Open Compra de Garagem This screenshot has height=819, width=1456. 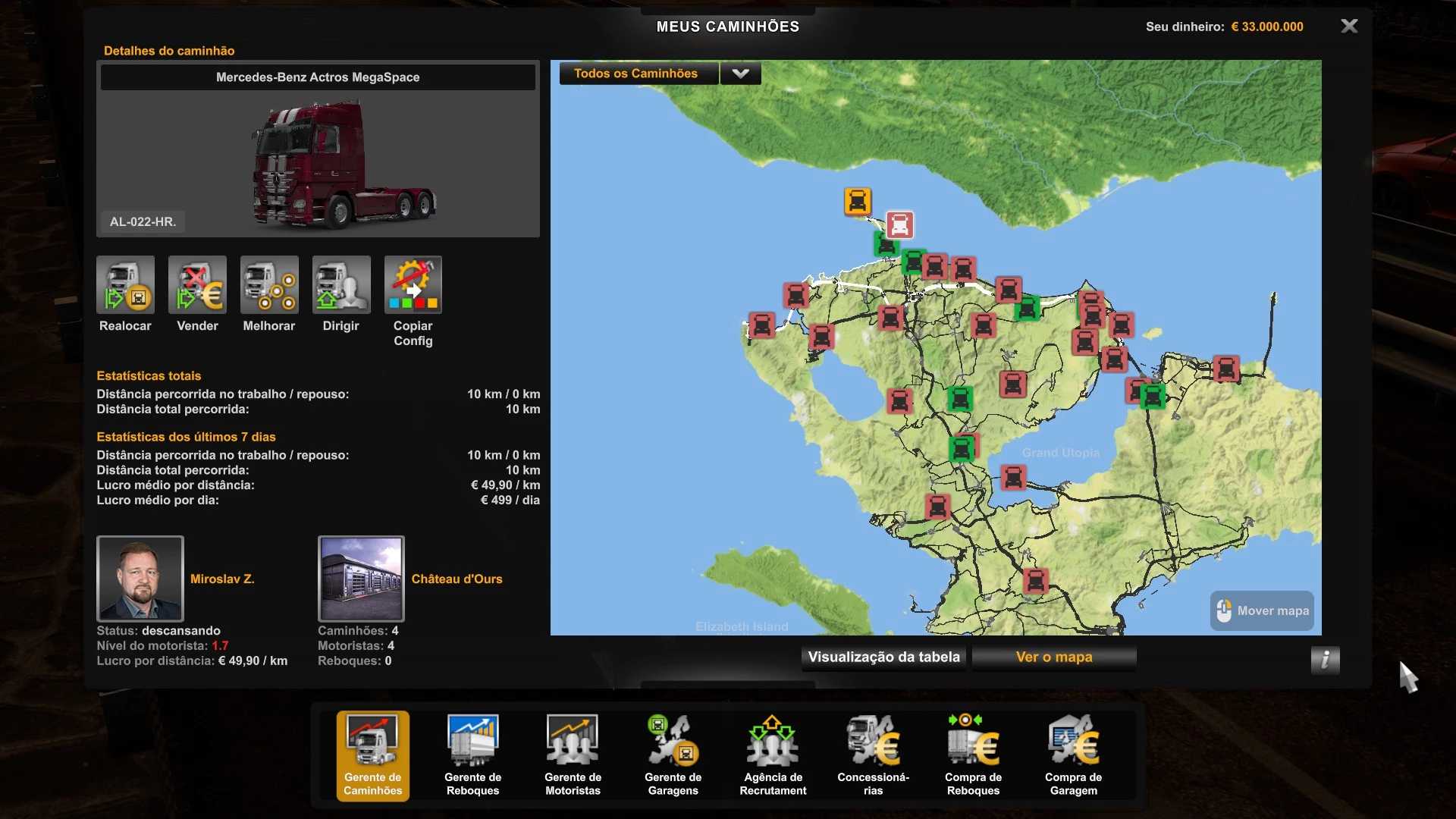[x=1073, y=755]
